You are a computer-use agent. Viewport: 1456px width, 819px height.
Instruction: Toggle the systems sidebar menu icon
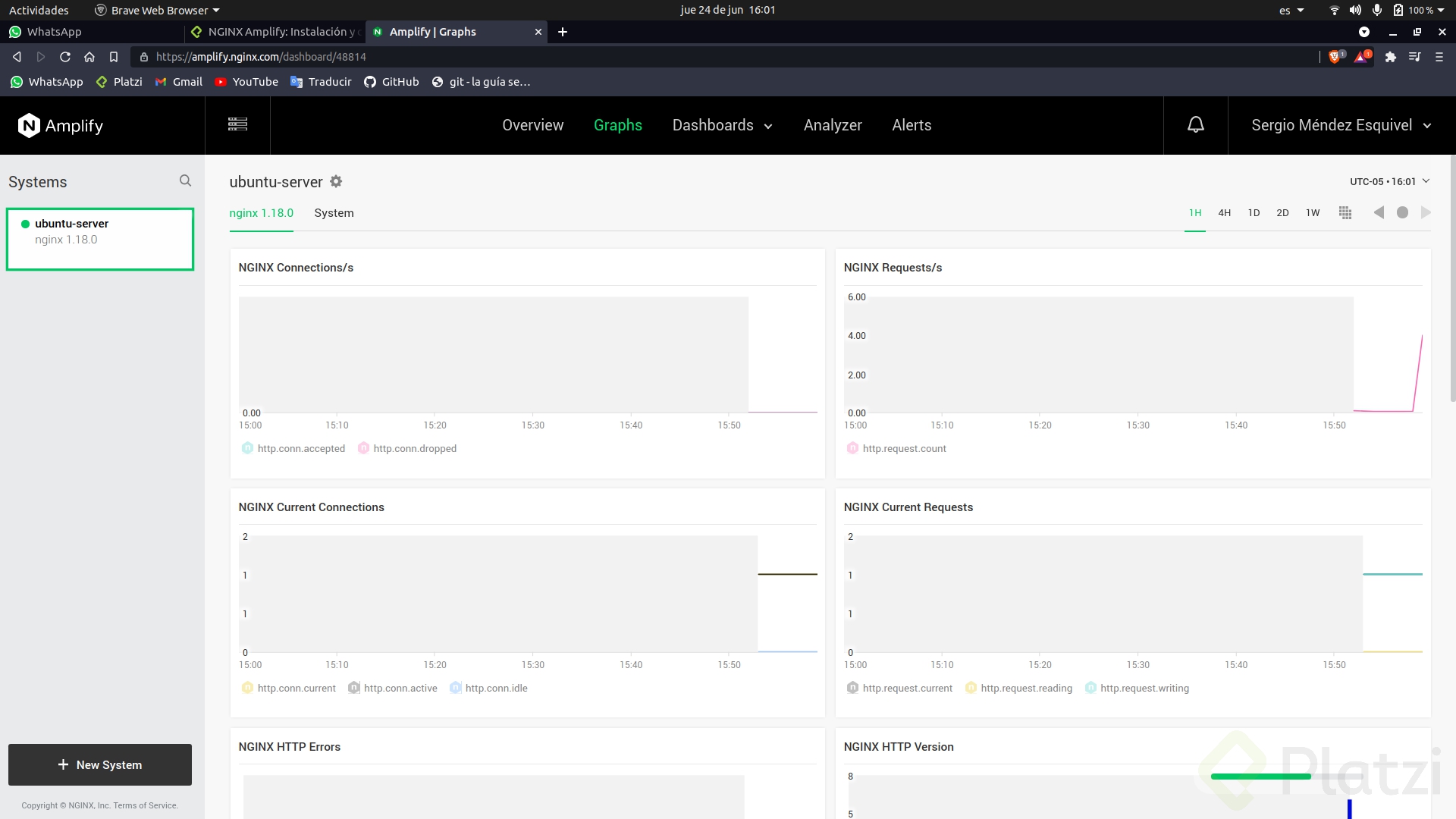(x=237, y=124)
